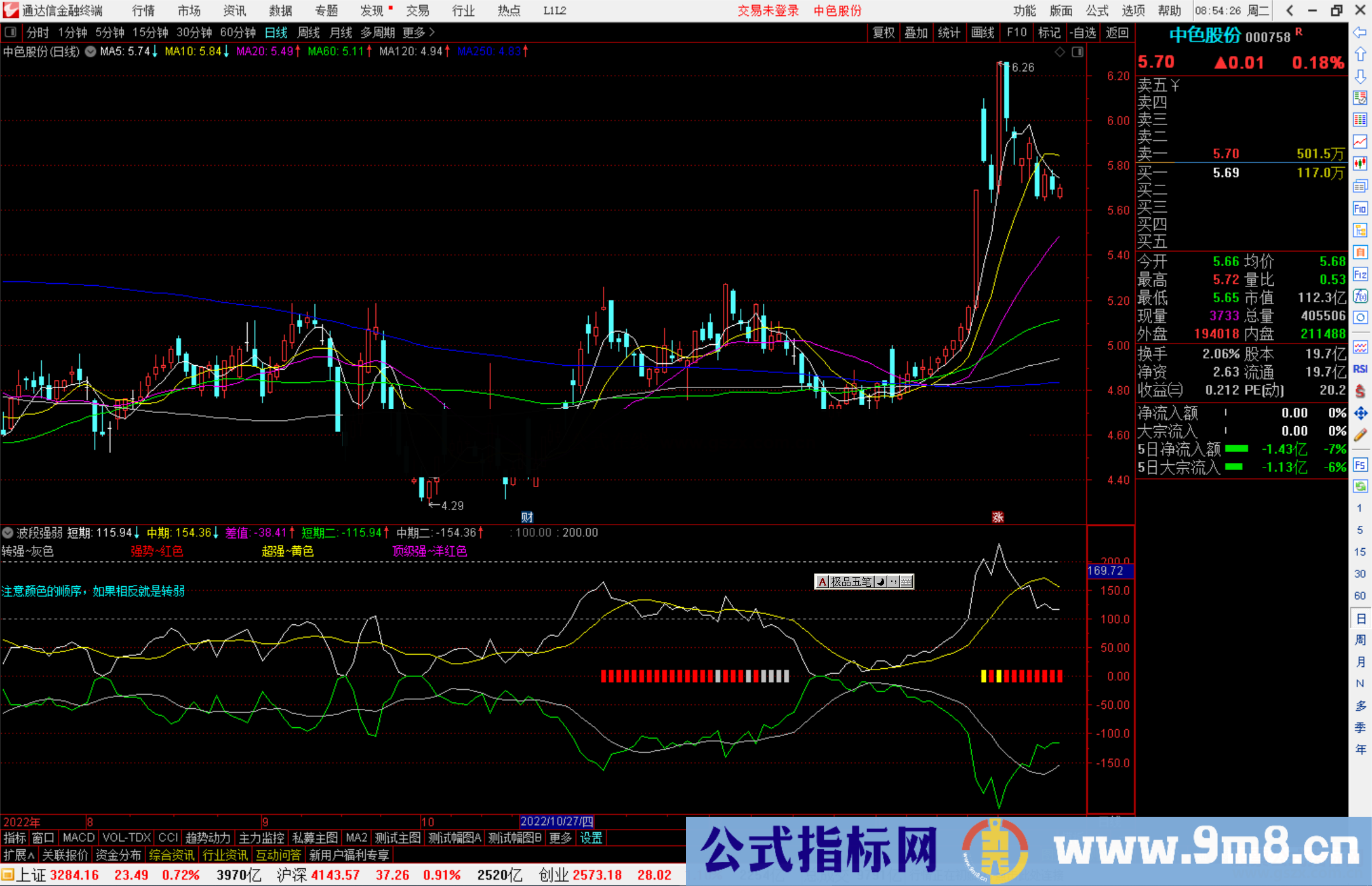The width and height of the screenshot is (1372, 886).
Task: Open the 波段强弱 indicator dropdown circle
Action: click(8, 532)
